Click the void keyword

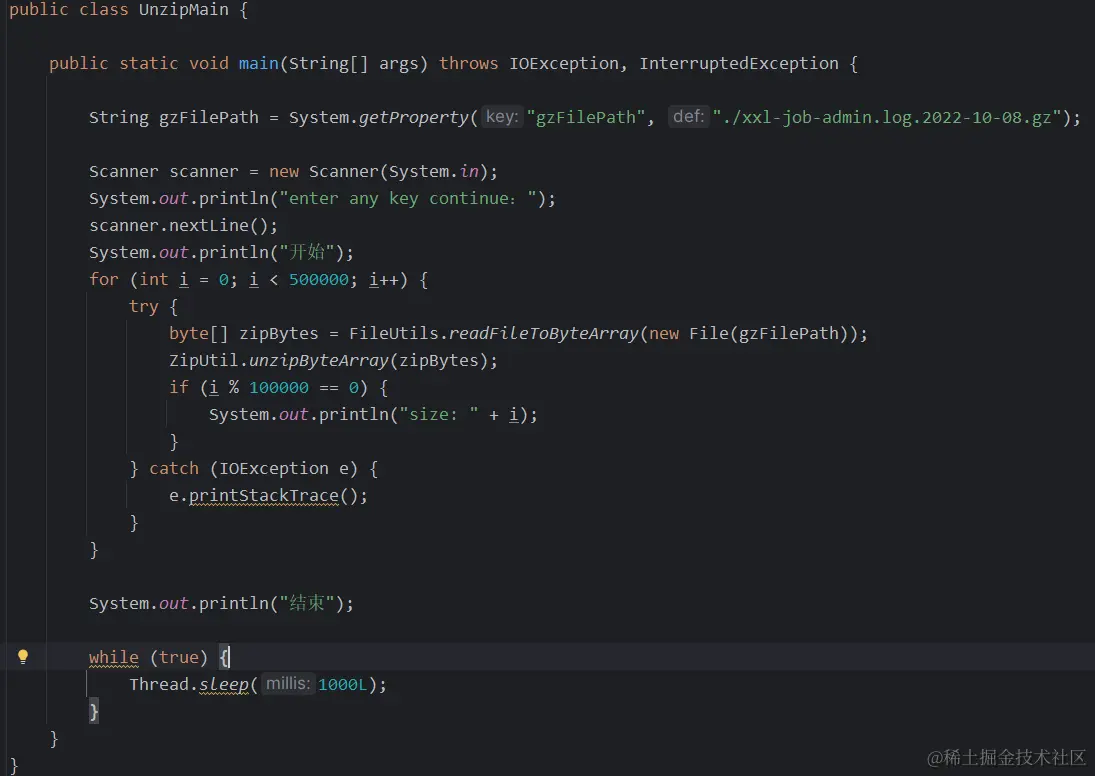pyautogui.click(x=209, y=64)
